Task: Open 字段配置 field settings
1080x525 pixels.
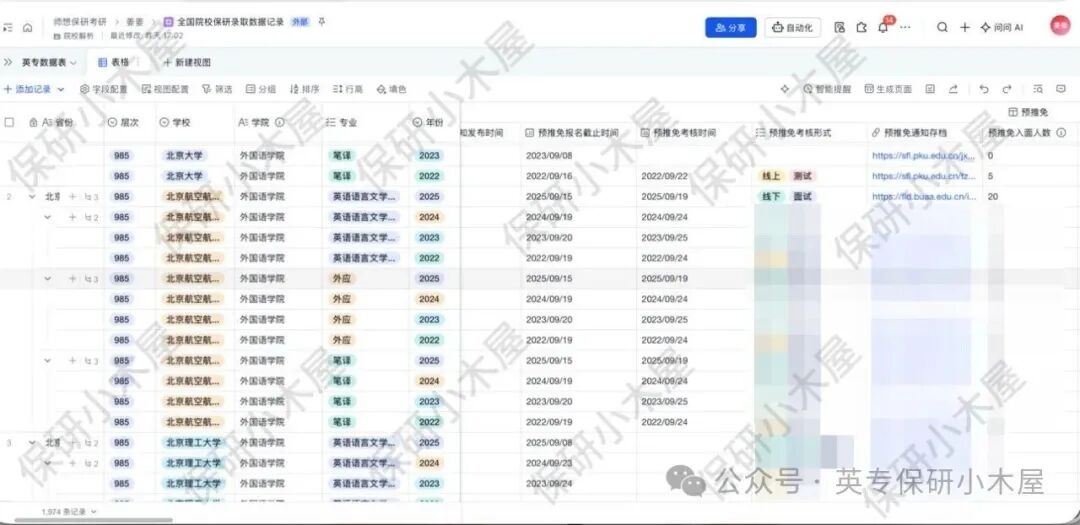Action: click(x=104, y=89)
